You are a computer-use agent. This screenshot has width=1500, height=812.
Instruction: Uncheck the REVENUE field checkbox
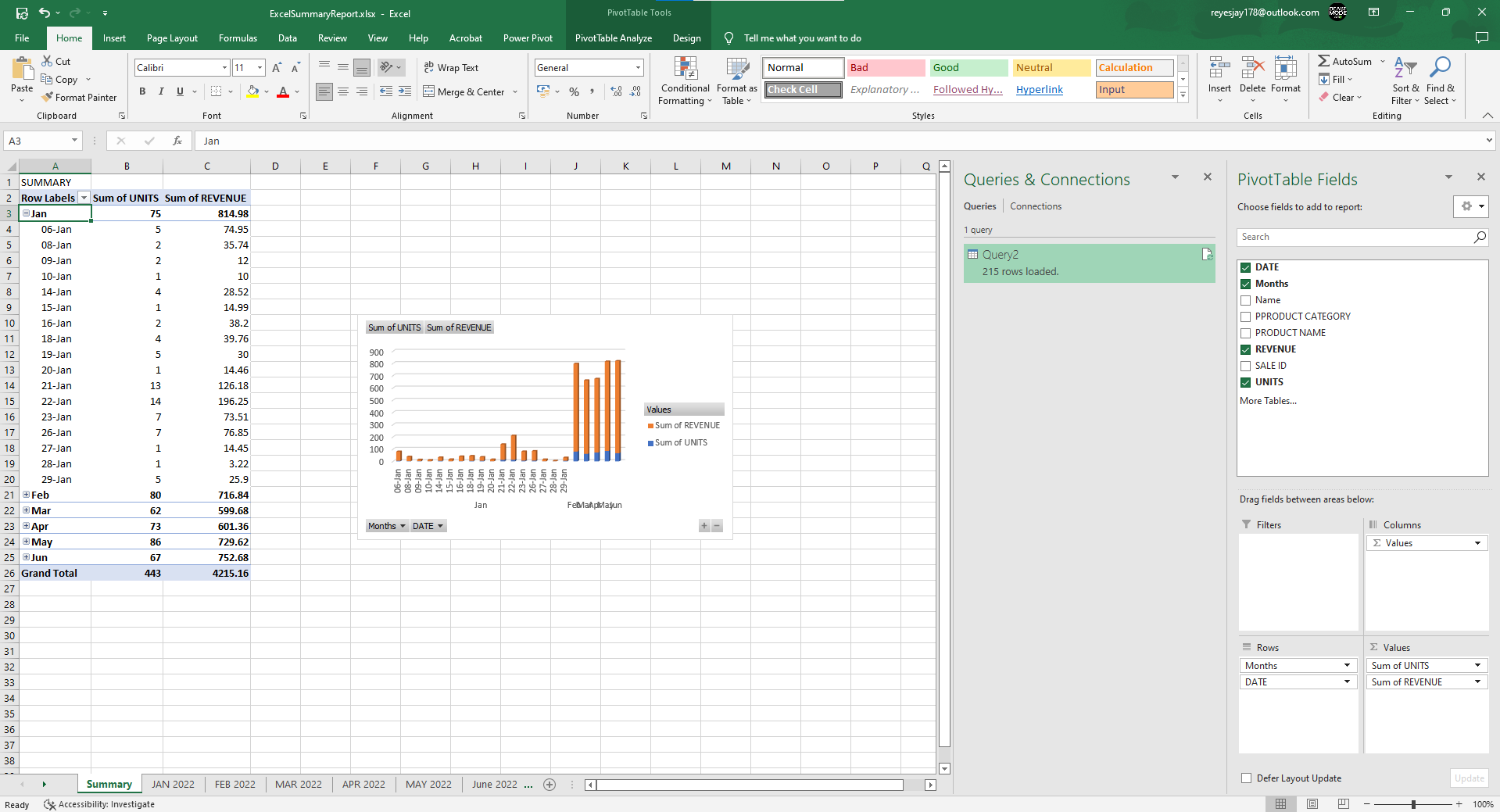coord(1246,349)
